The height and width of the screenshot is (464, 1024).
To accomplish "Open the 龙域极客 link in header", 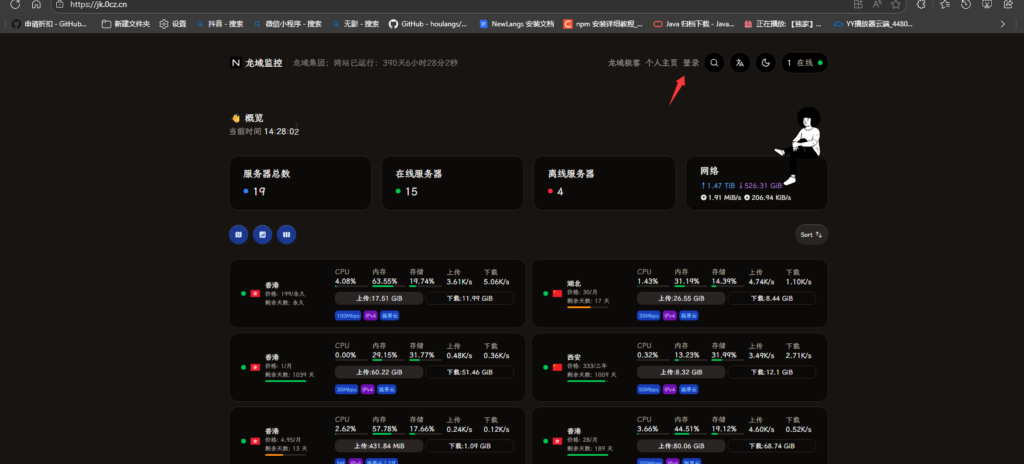I will click(x=624, y=63).
